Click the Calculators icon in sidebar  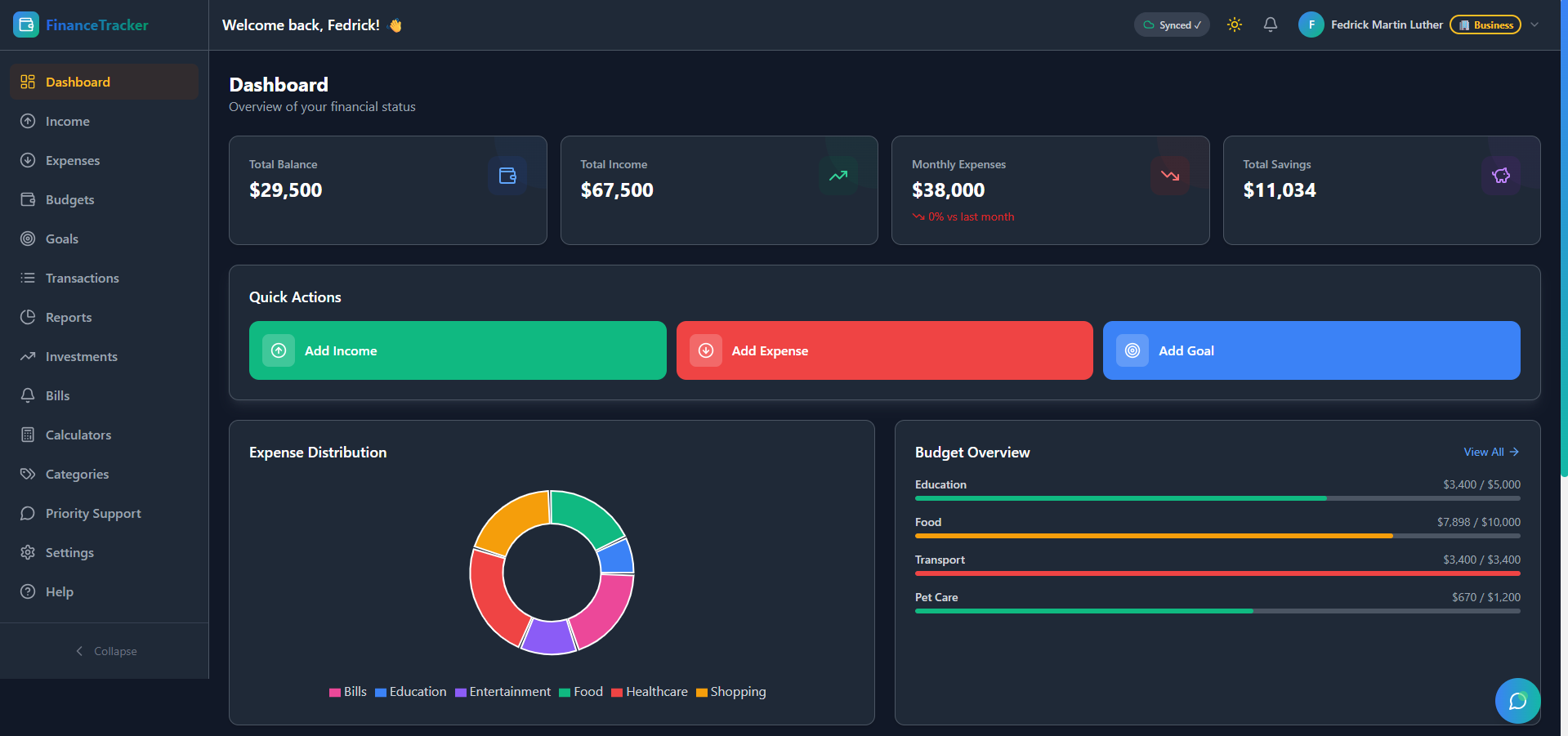coord(28,435)
